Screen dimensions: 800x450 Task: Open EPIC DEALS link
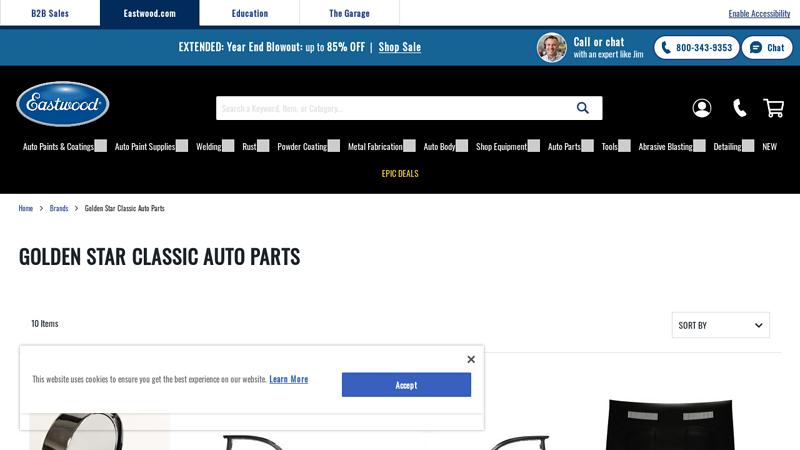(400, 173)
